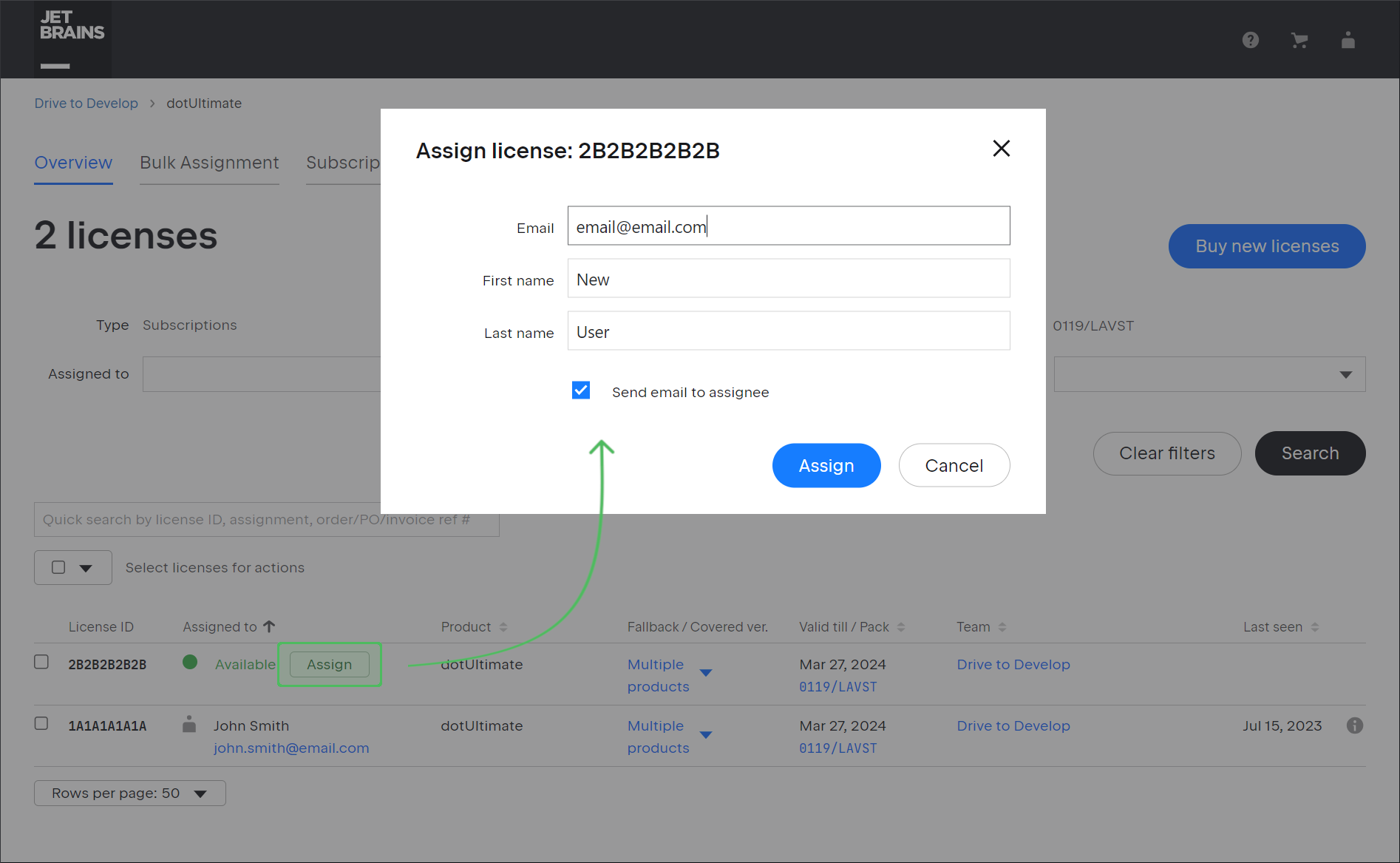Click the quick search license field
The width and height of the screenshot is (1400, 863).
point(267,520)
